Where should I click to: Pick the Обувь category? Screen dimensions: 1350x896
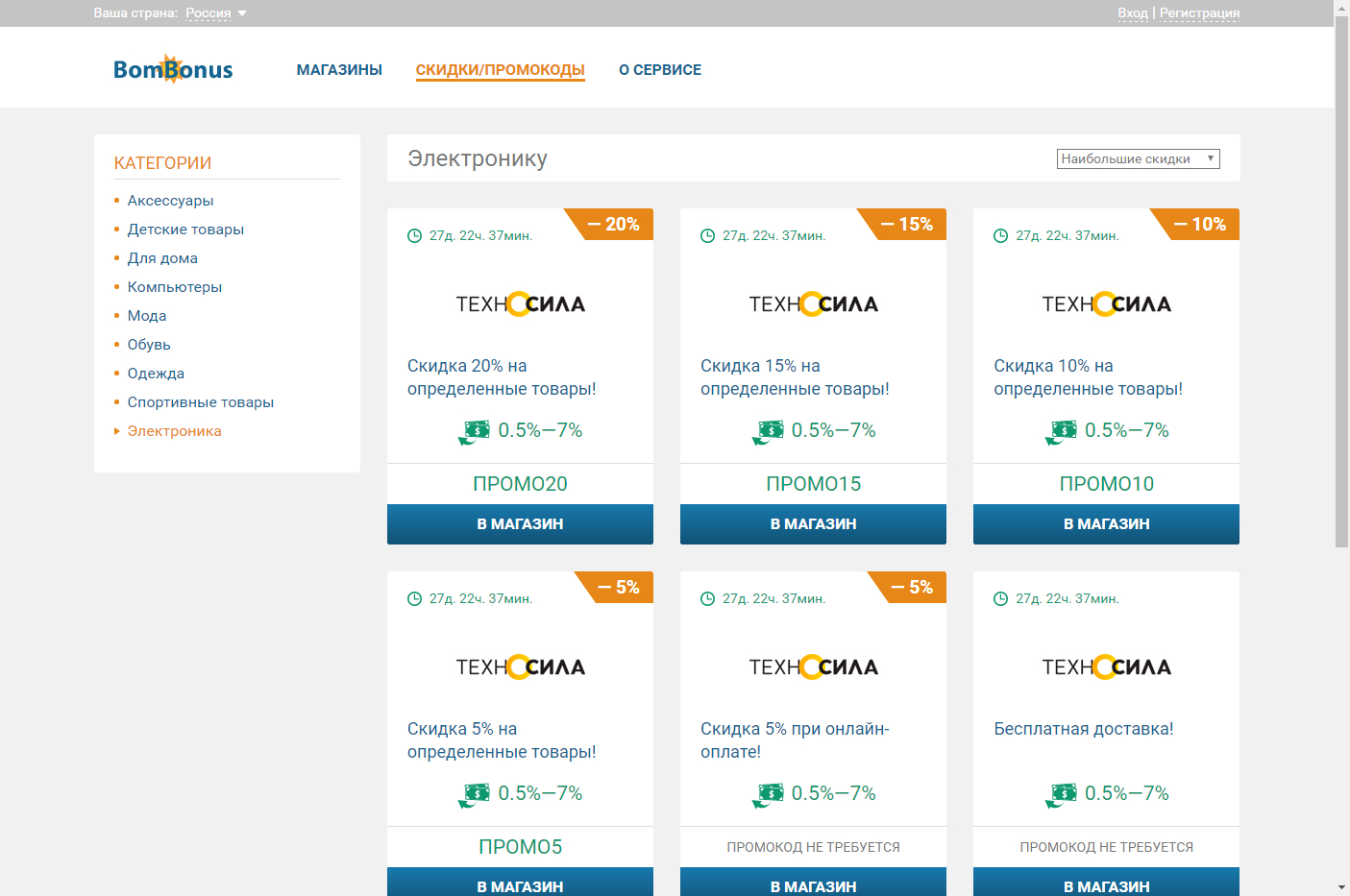[x=149, y=345]
